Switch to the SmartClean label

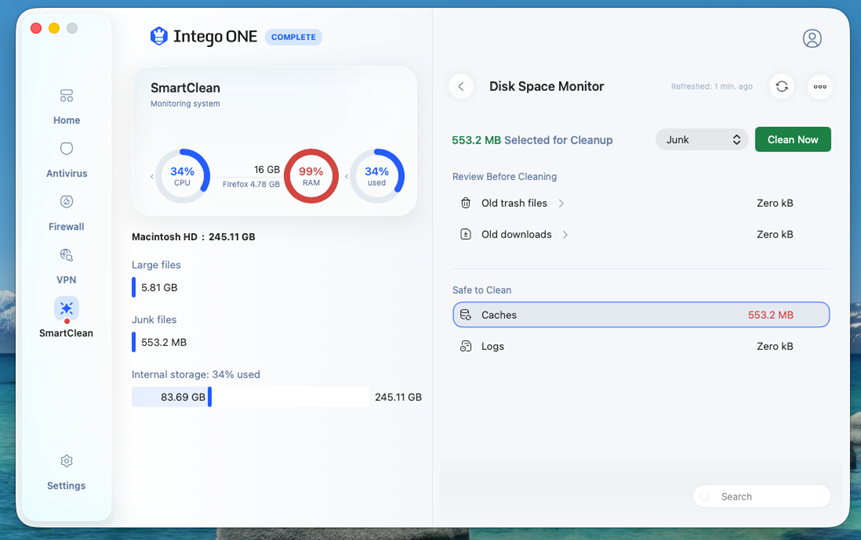point(66,333)
